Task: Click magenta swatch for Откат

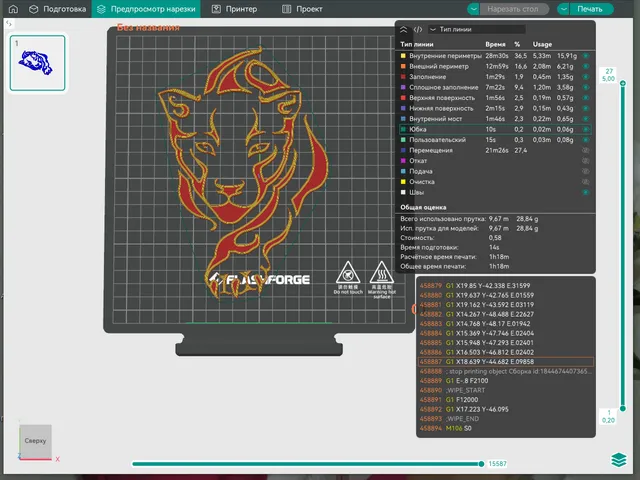Action: tap(403, 161)
